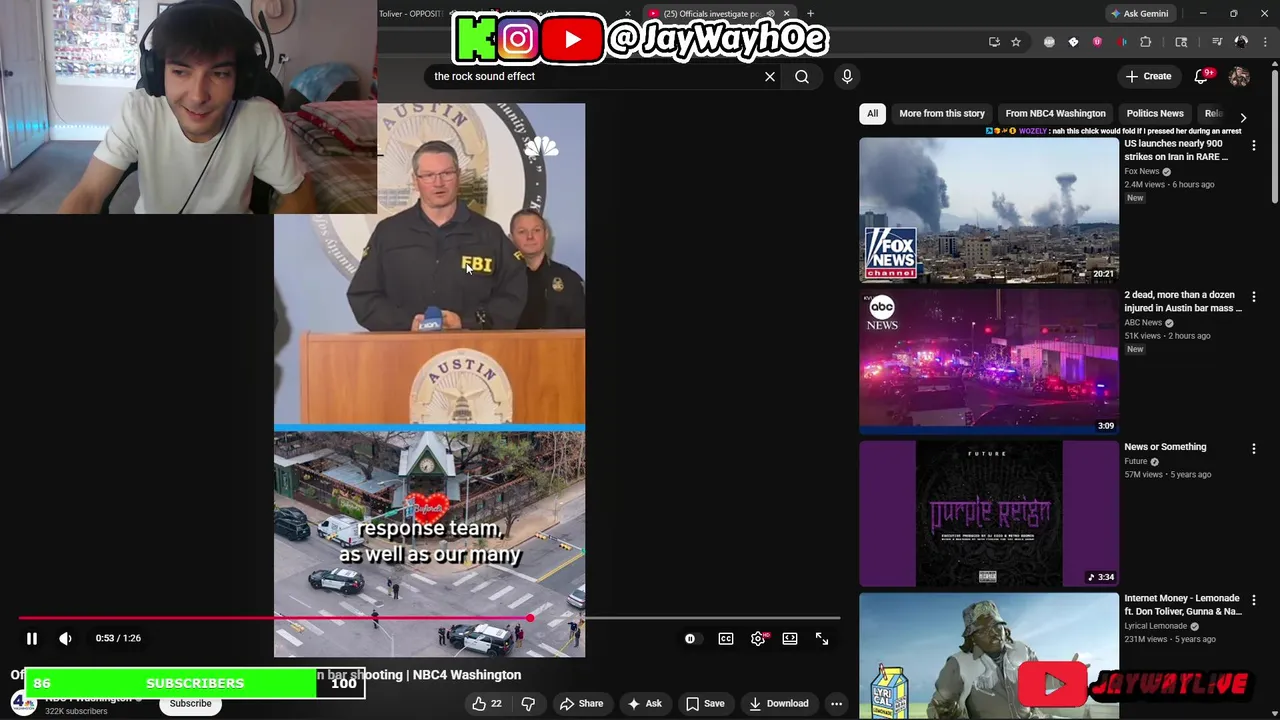
Task: Open YouTube account avatar menu
Action: (1239, 76)
